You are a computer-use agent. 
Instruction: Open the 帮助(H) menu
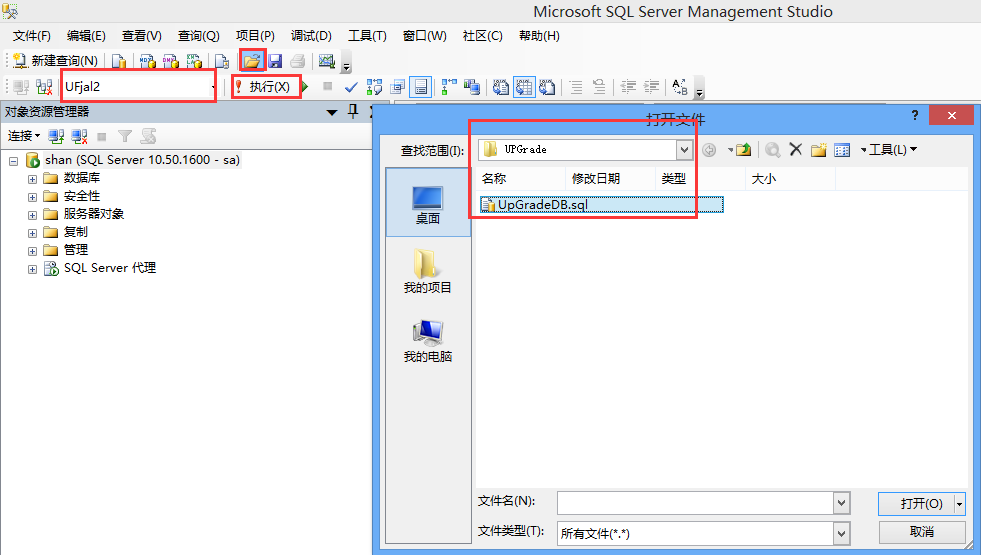click(x=539, y=36)
